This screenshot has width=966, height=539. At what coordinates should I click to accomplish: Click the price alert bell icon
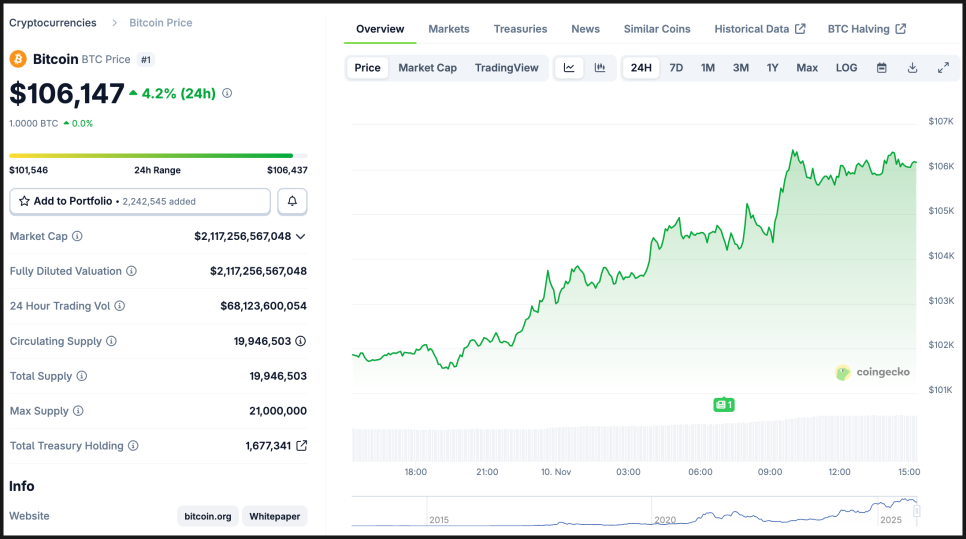292,201
